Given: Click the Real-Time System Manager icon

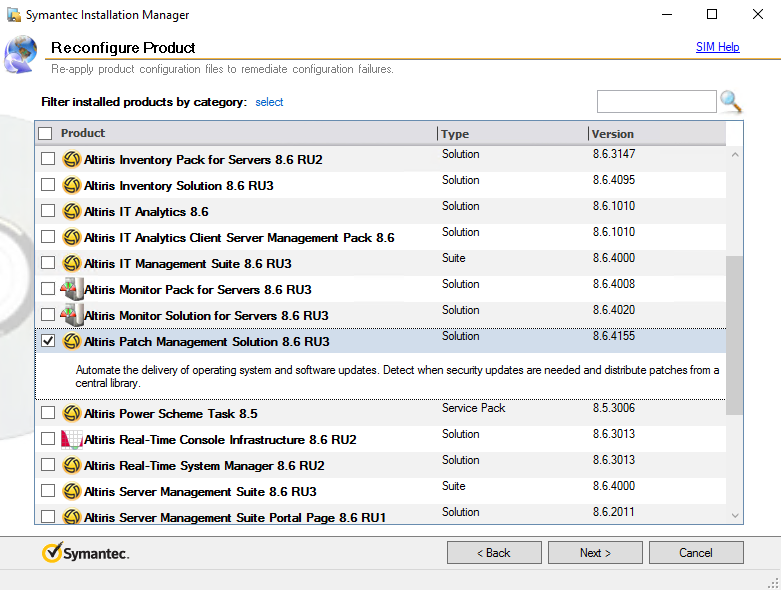Looking at the screenshot, I should [x=72, y=465].
